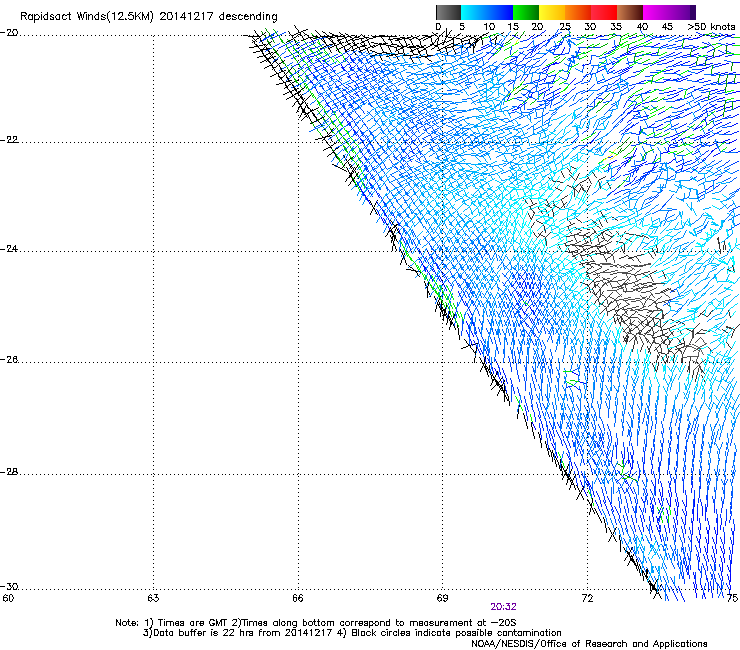Click the '63' longitude axis label
The width and height of the screenshot is (740, 650).
pos(153,598)
